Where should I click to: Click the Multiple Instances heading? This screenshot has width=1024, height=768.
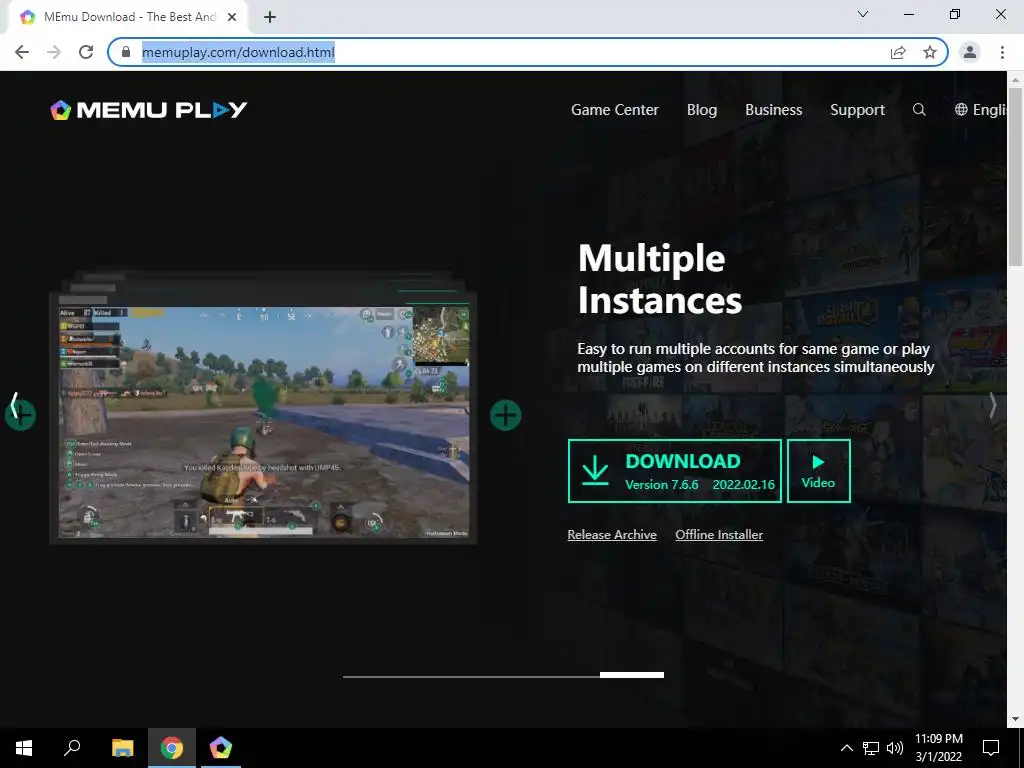tap(660, 279)
